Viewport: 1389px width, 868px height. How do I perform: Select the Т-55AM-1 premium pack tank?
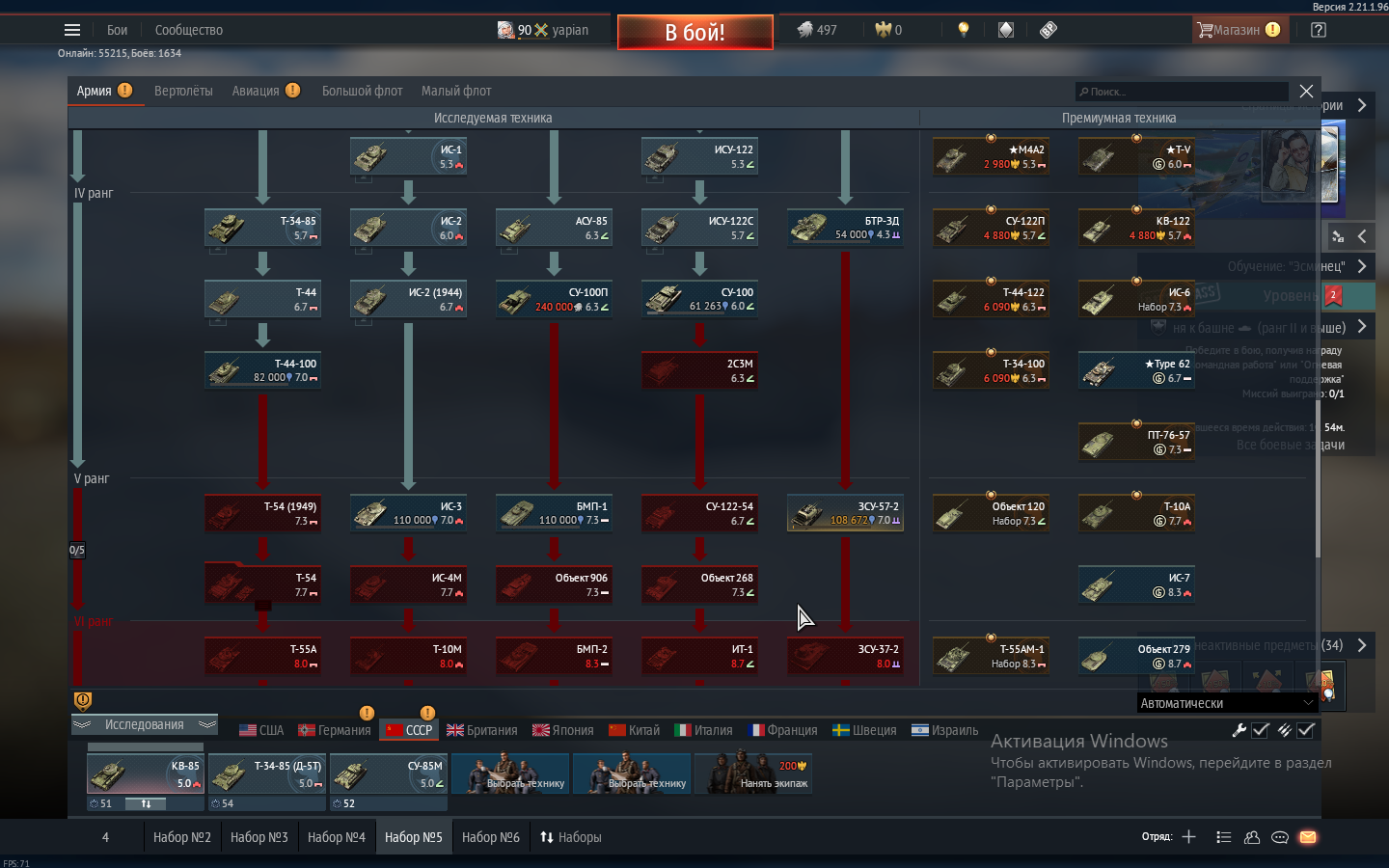[991, 656]
